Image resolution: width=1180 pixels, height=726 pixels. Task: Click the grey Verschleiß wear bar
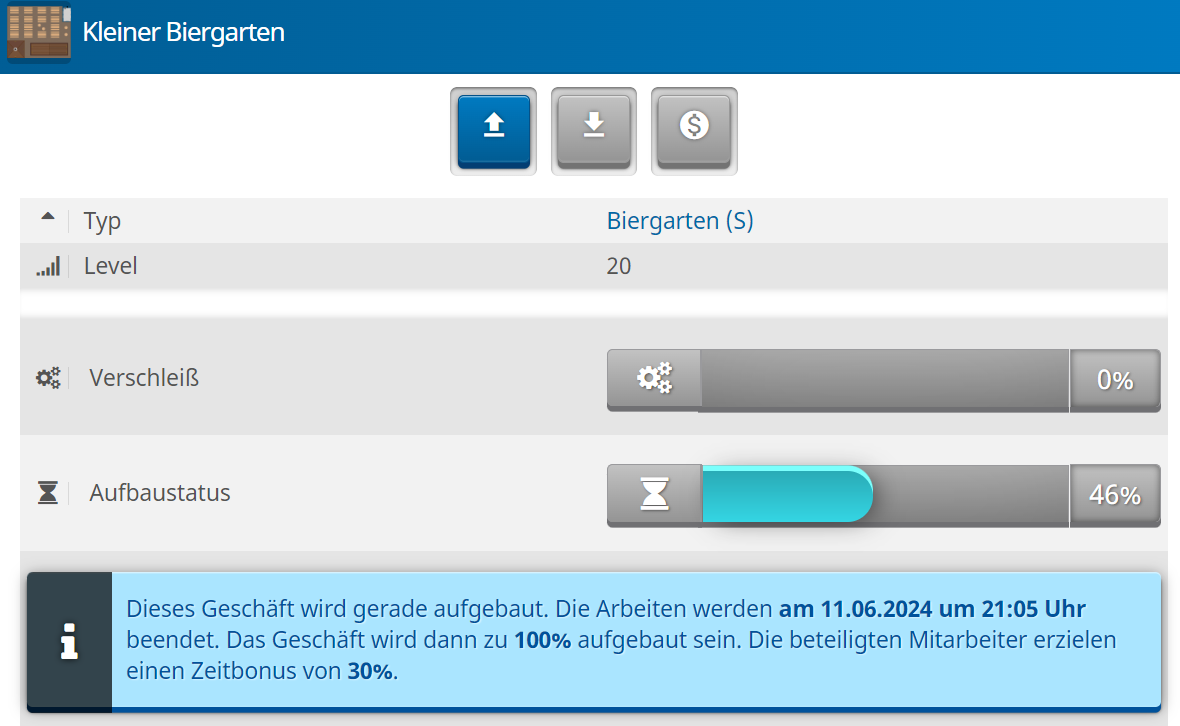pyautogui.click(x=884, y=380)
